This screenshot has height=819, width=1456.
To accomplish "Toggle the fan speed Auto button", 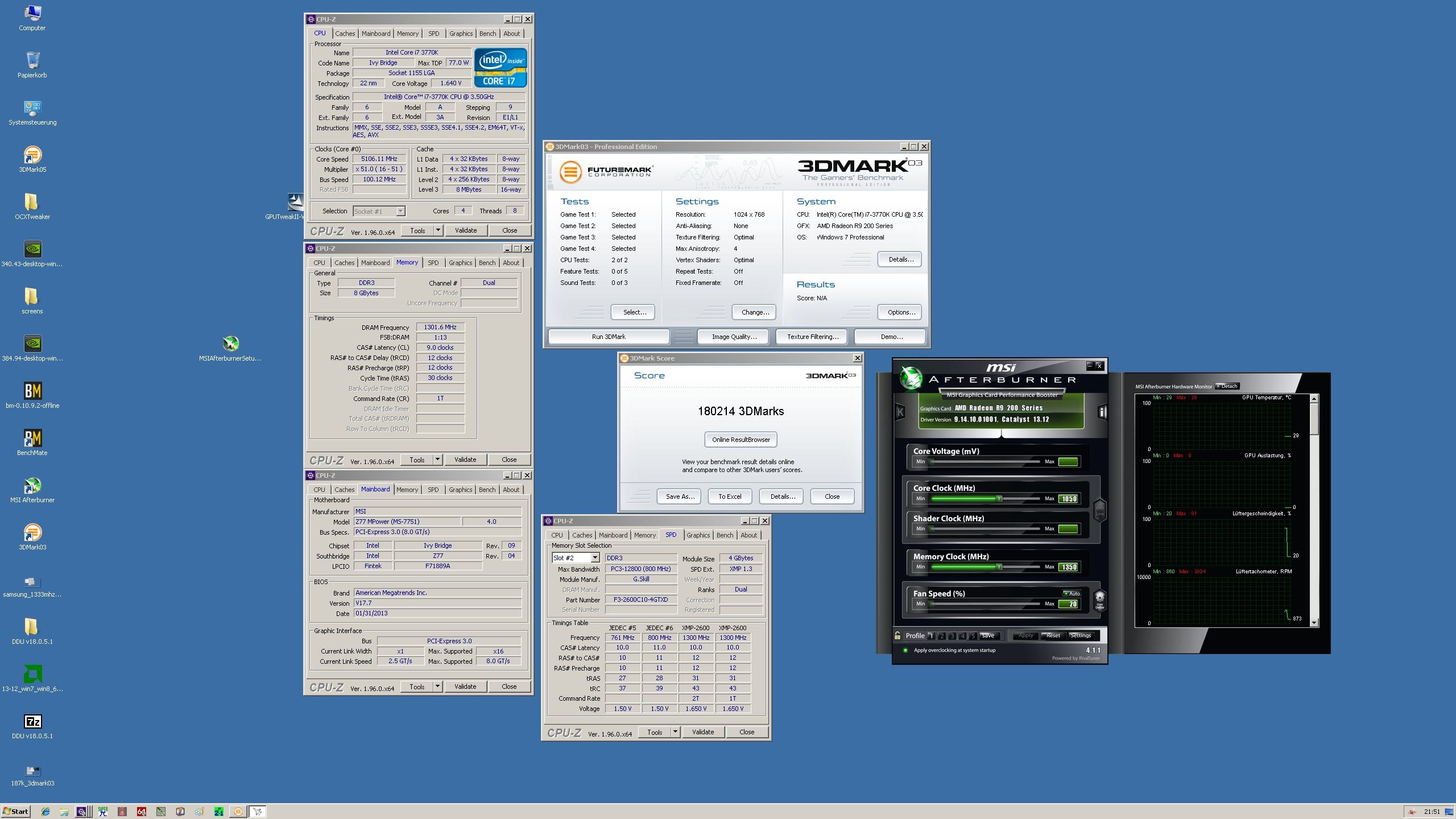I will point(1072,593).
